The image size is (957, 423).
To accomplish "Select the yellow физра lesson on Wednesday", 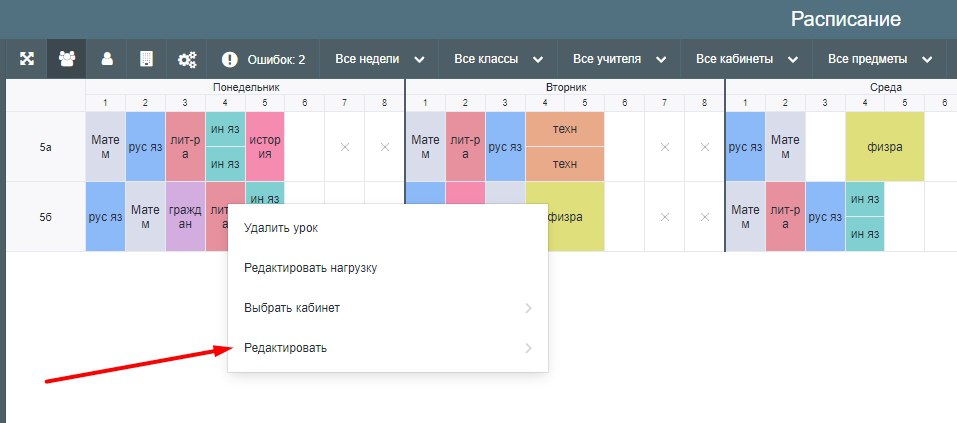I will tap(884, 146).
